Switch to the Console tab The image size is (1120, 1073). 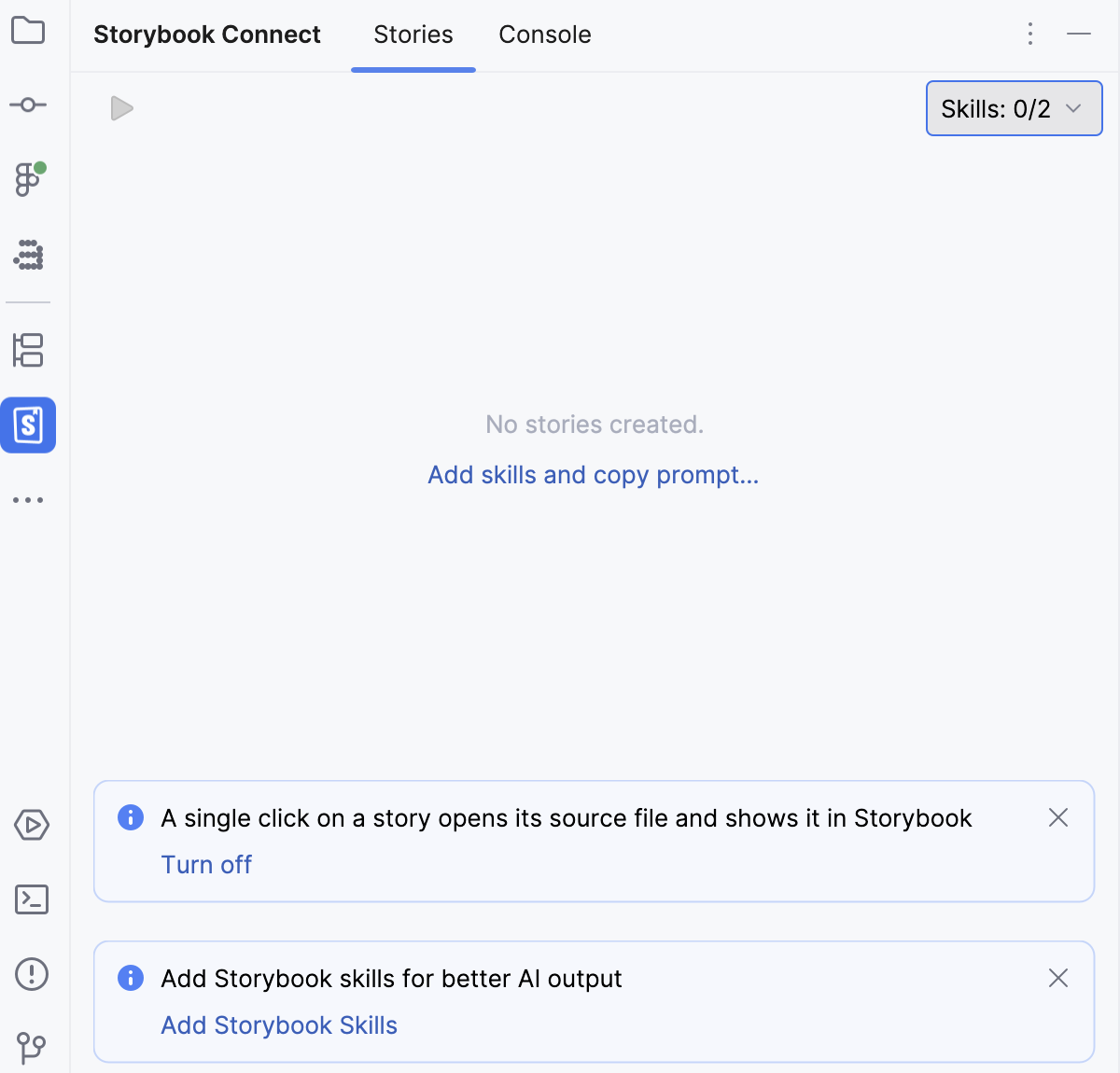click(x=545, y=35)
